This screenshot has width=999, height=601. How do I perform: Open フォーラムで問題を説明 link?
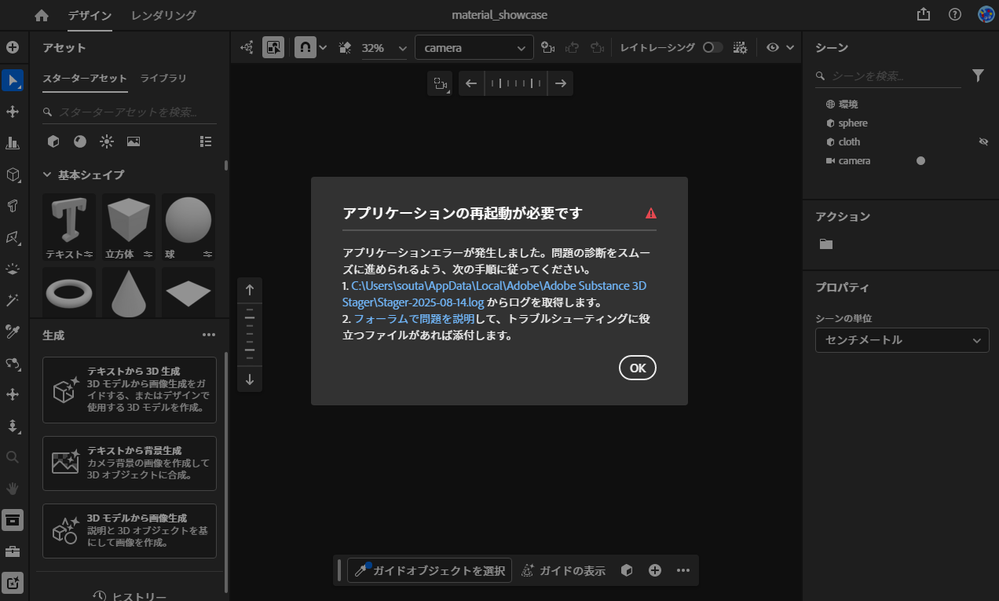[414, 319]
